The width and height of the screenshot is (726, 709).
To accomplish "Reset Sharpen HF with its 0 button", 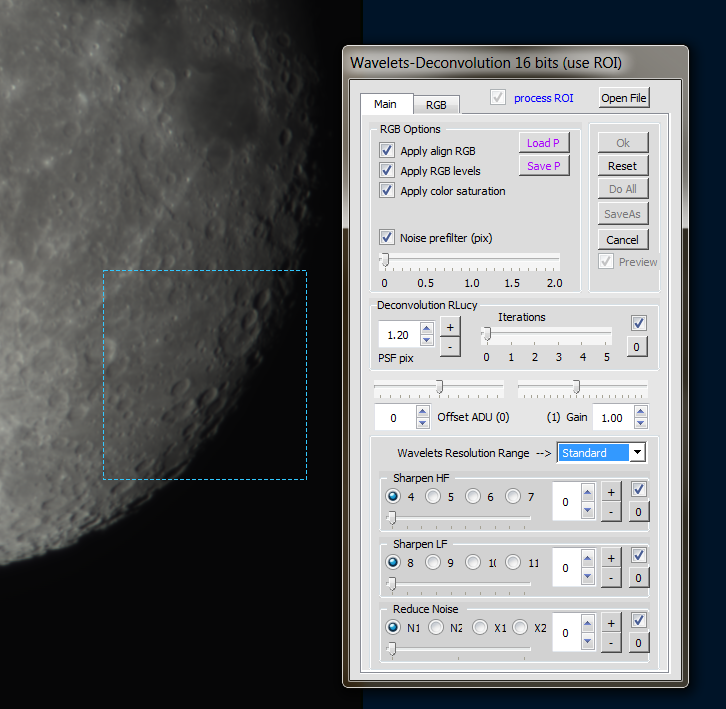I will 638,512.
